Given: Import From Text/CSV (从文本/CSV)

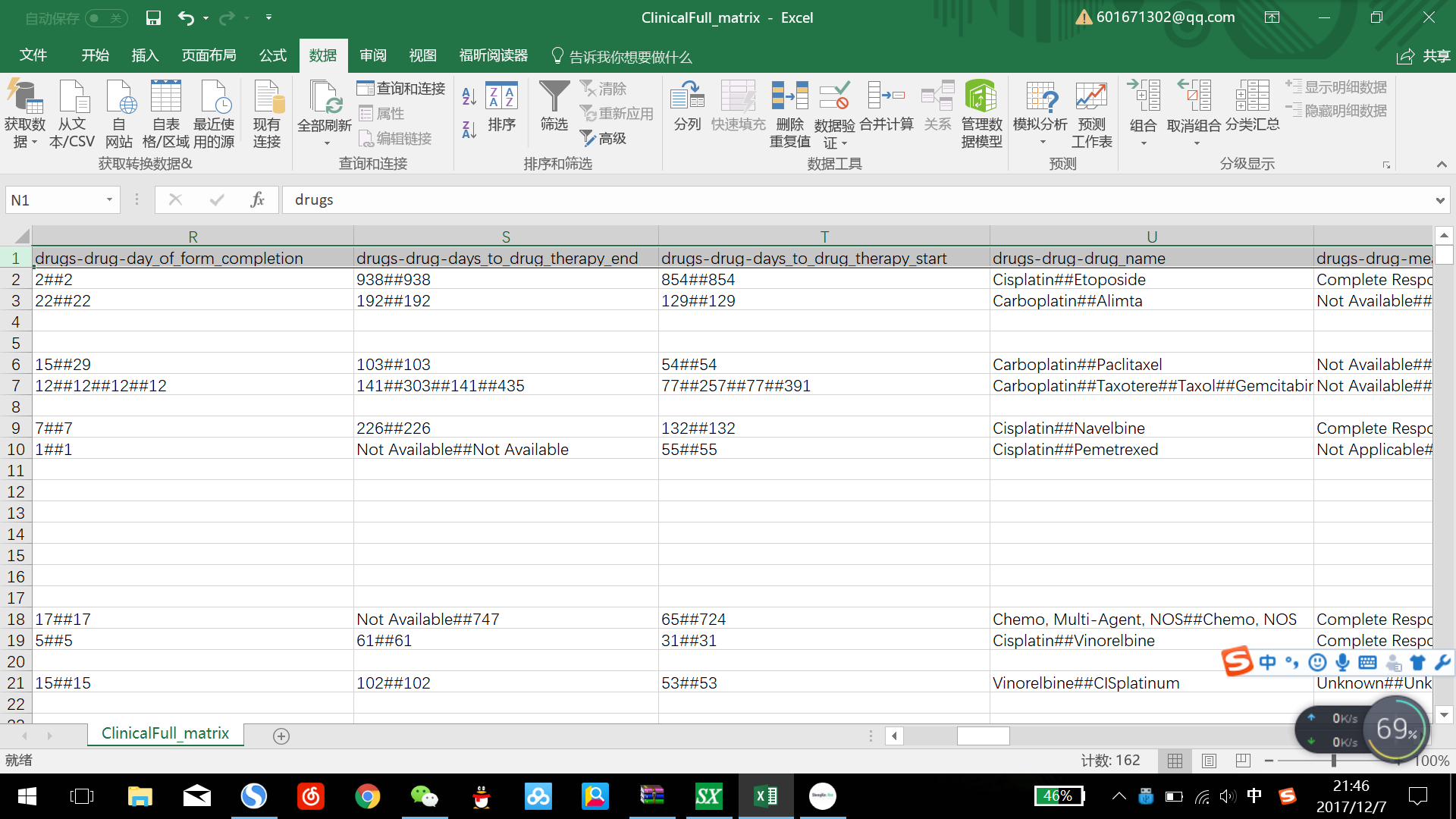Looking at the screenshot, I should coord(72,114).
